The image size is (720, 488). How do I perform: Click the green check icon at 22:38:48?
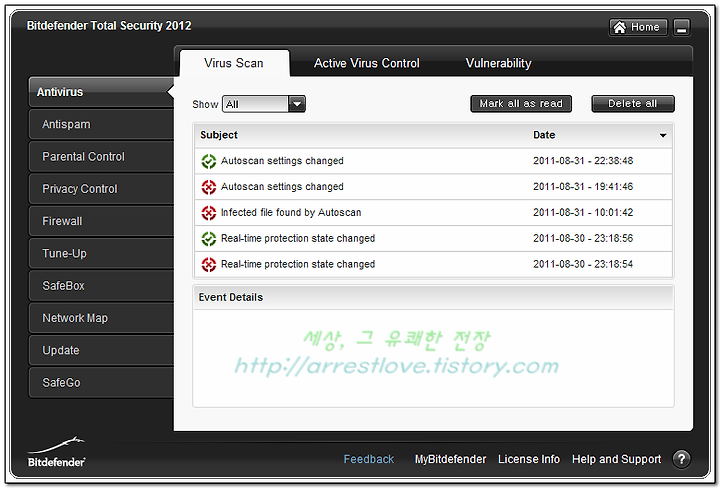point(208,161)
